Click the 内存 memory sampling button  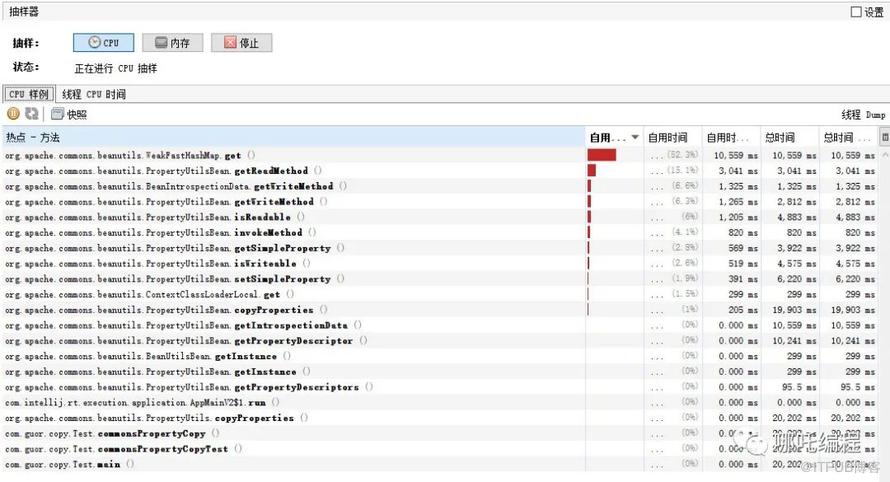coord(173,43)
